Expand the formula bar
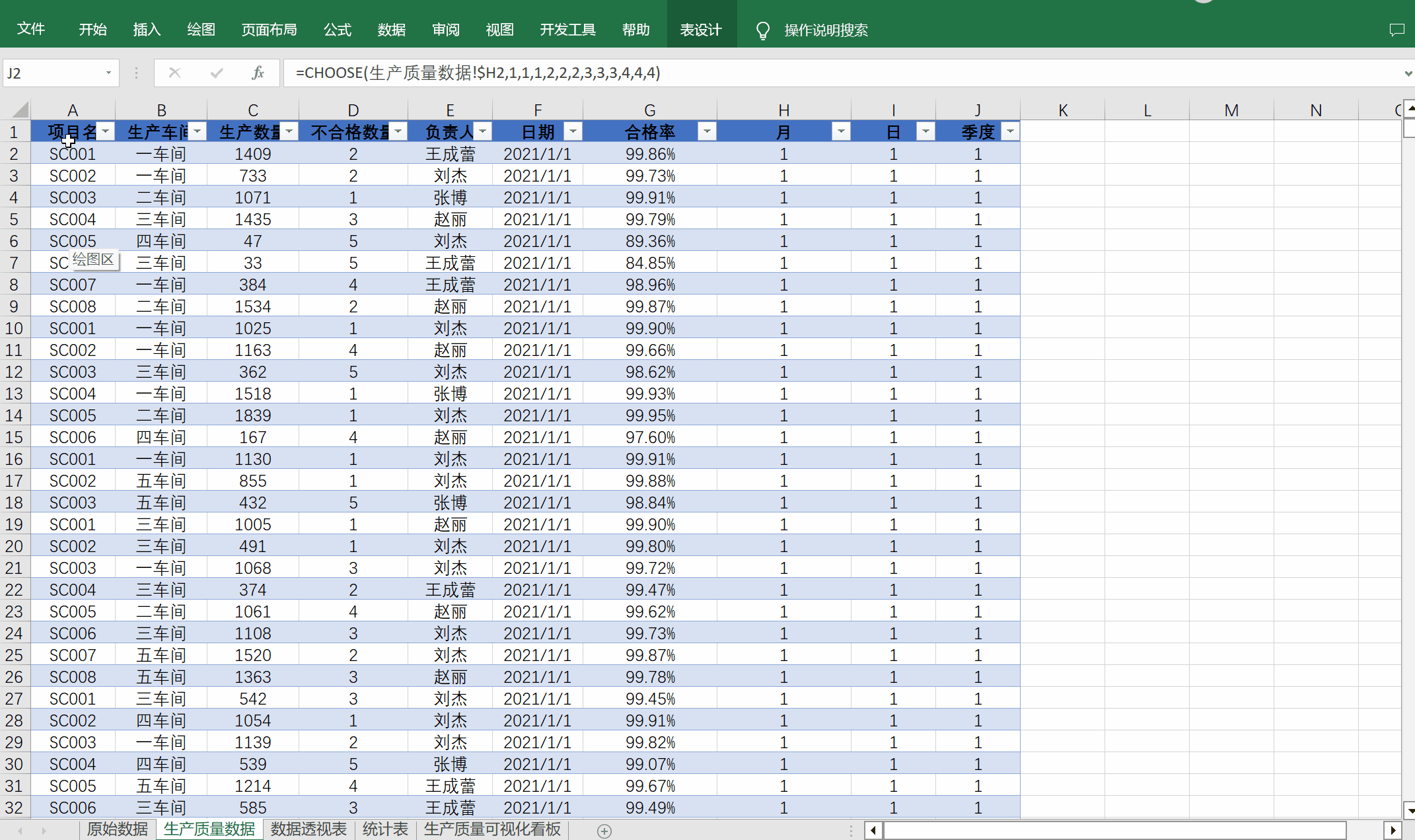 (1408, 73)
